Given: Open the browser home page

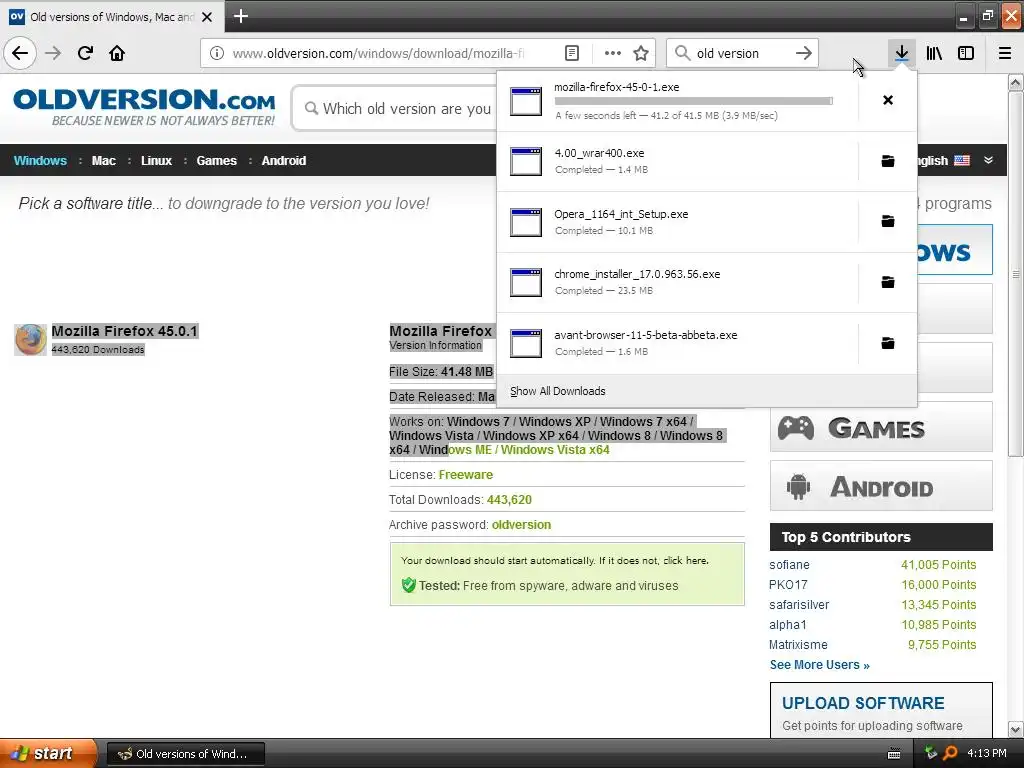Looking at the screenshot, I should [117, 53].
